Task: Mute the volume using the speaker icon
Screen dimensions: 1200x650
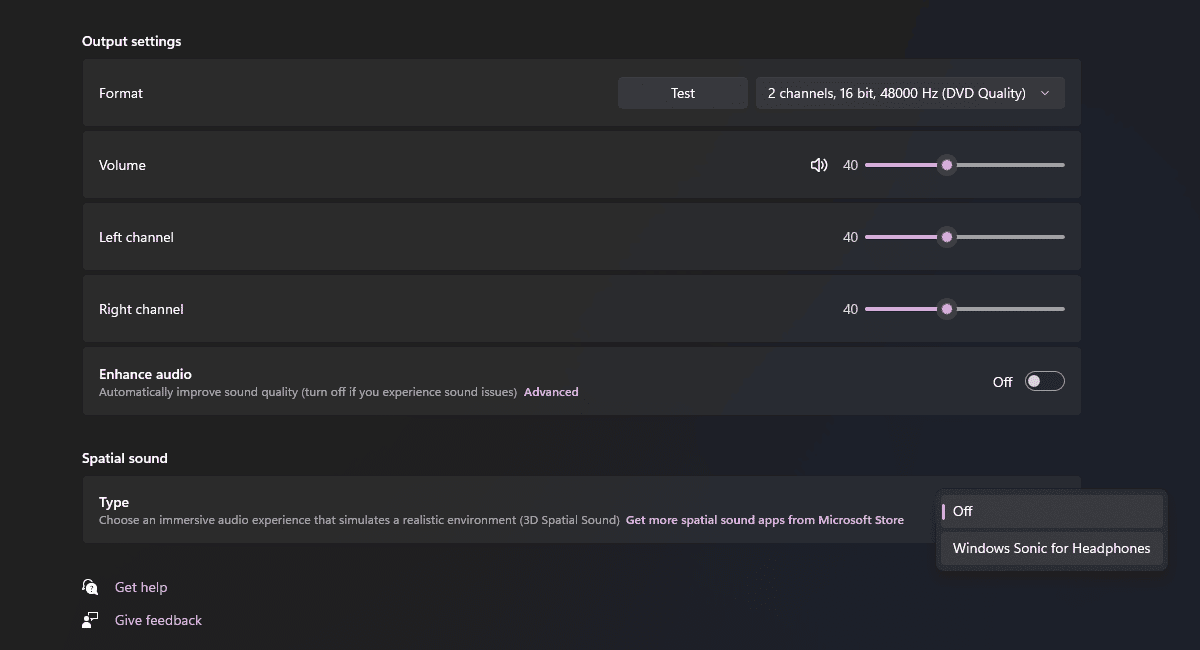Action: pyautogui.click(x=819, y=165)
